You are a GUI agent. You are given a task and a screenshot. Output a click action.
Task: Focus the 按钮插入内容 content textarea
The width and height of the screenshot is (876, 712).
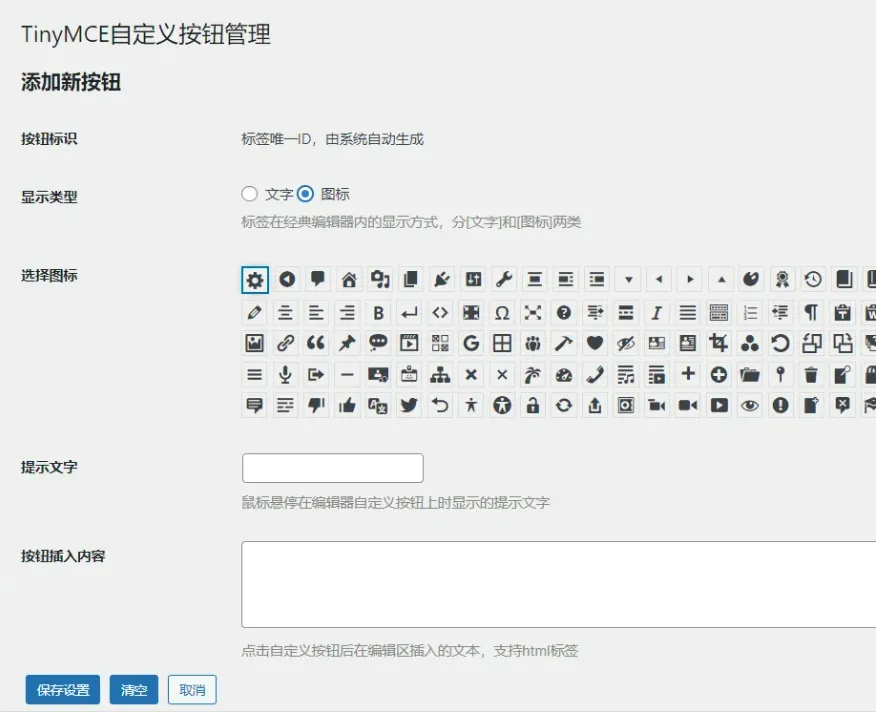(559, 584)
